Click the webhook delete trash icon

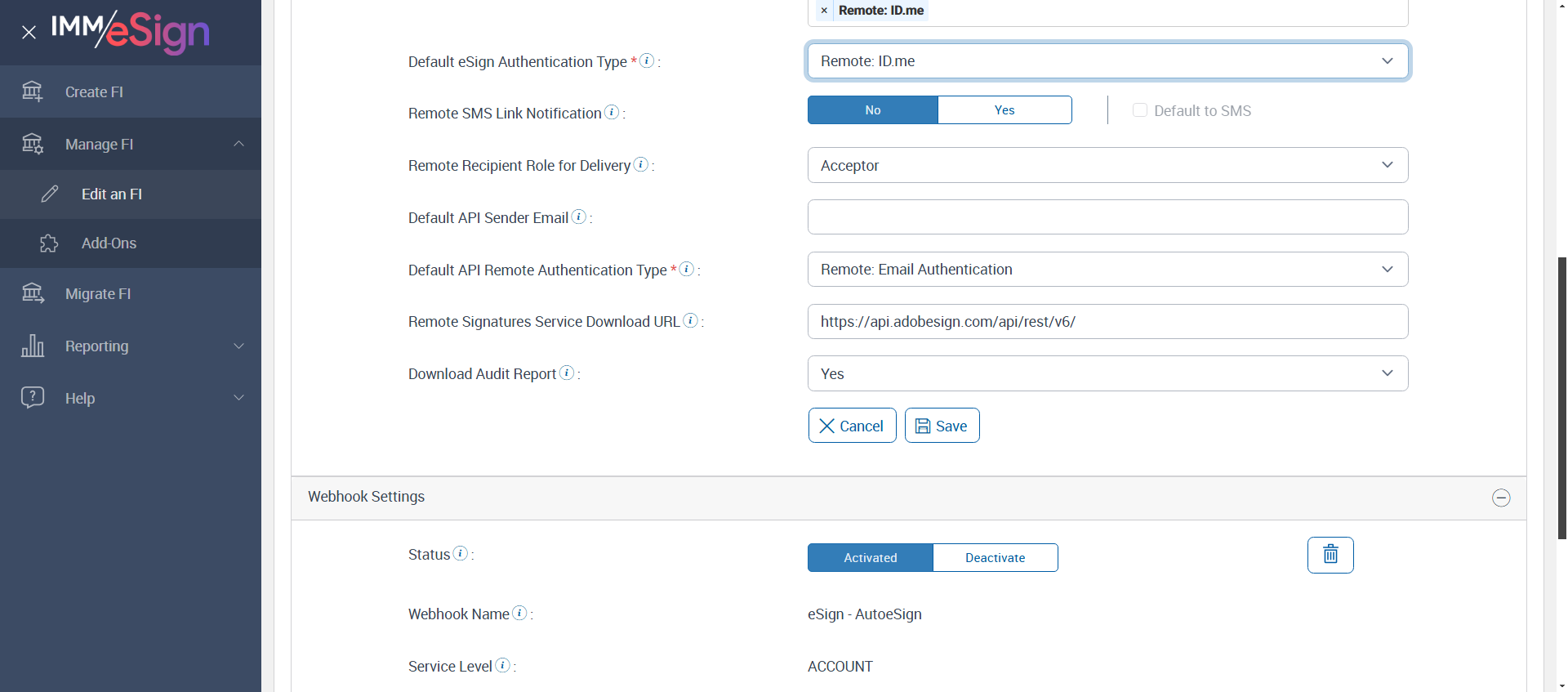1330,555
